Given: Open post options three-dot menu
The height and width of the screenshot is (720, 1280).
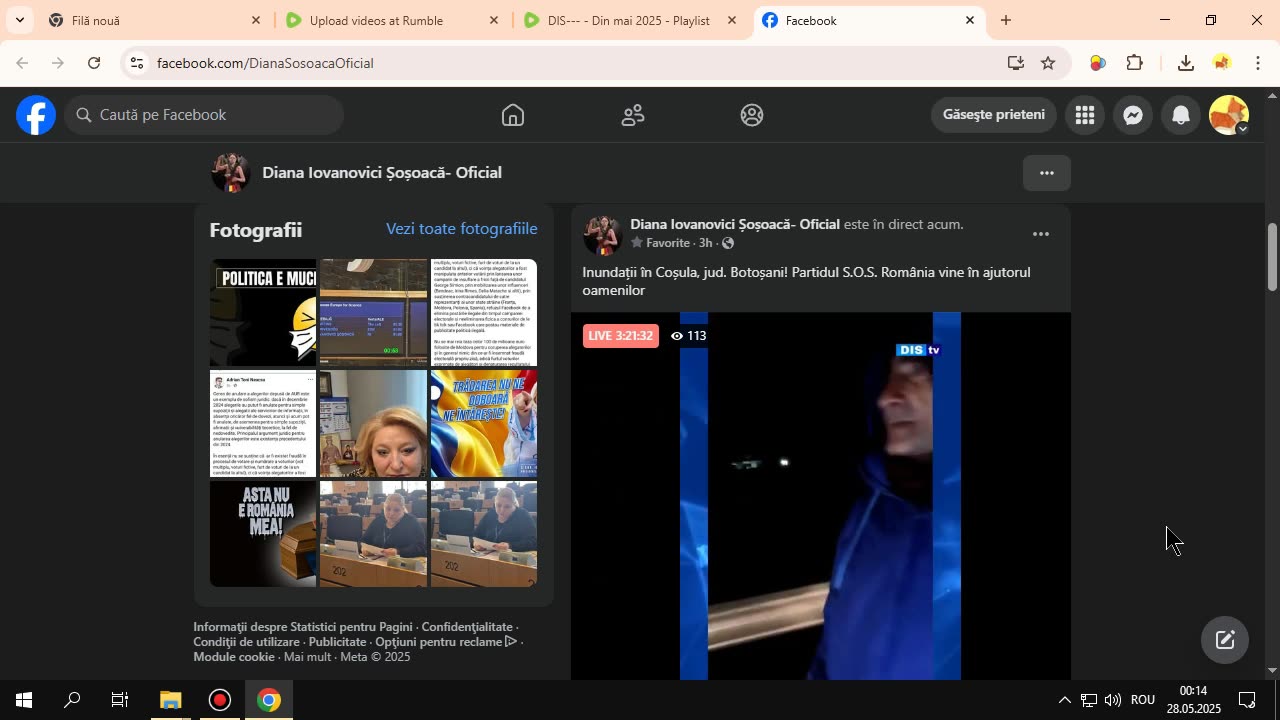Looking at the screenshot, I should pyautogui.click(x=1041, y=234).
